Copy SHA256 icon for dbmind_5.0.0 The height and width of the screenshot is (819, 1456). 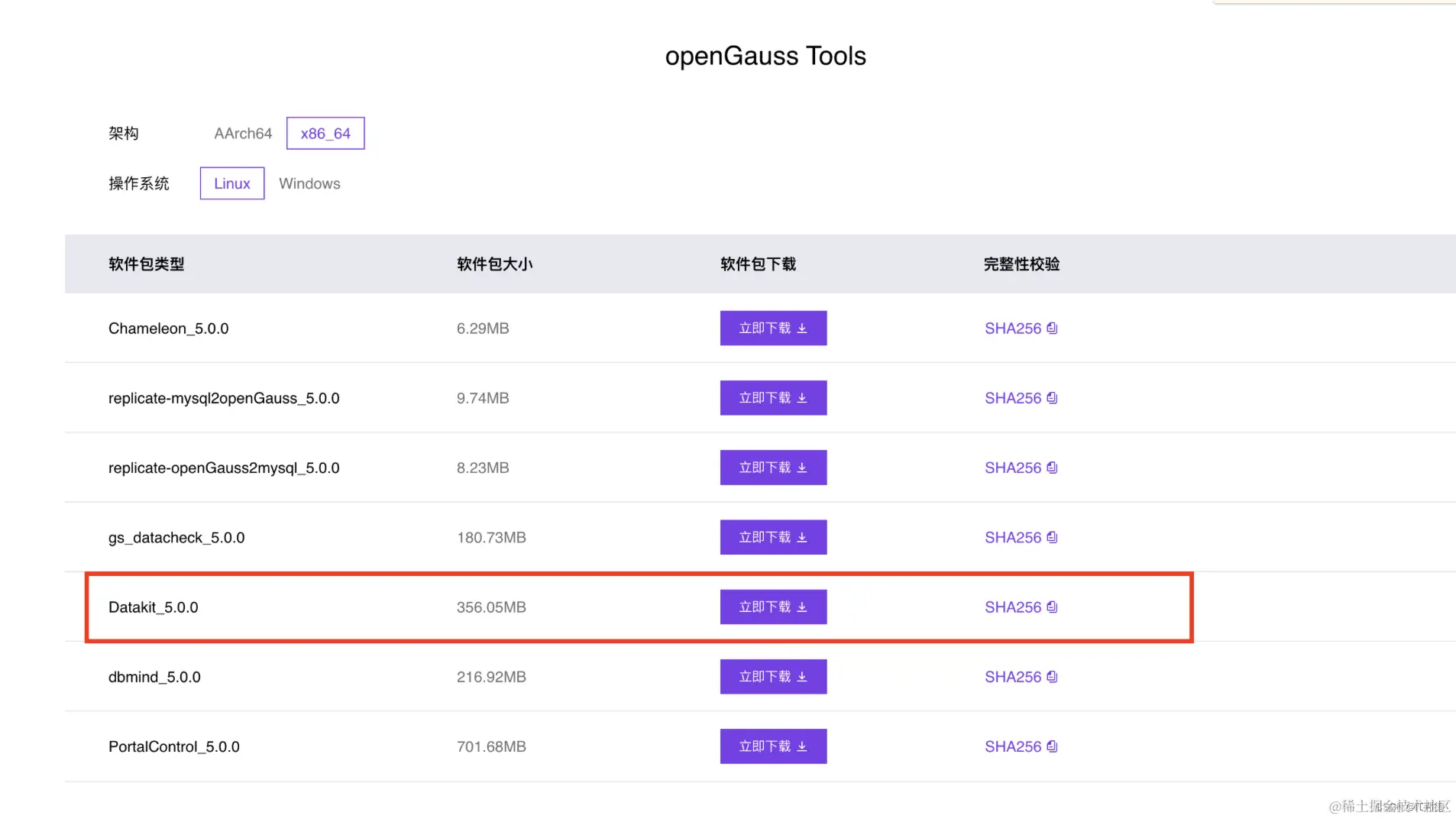[x=1052, y=677]
